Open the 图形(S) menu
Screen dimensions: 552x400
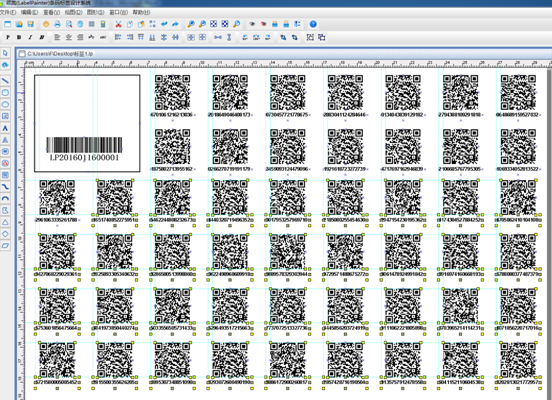[95, 12]
